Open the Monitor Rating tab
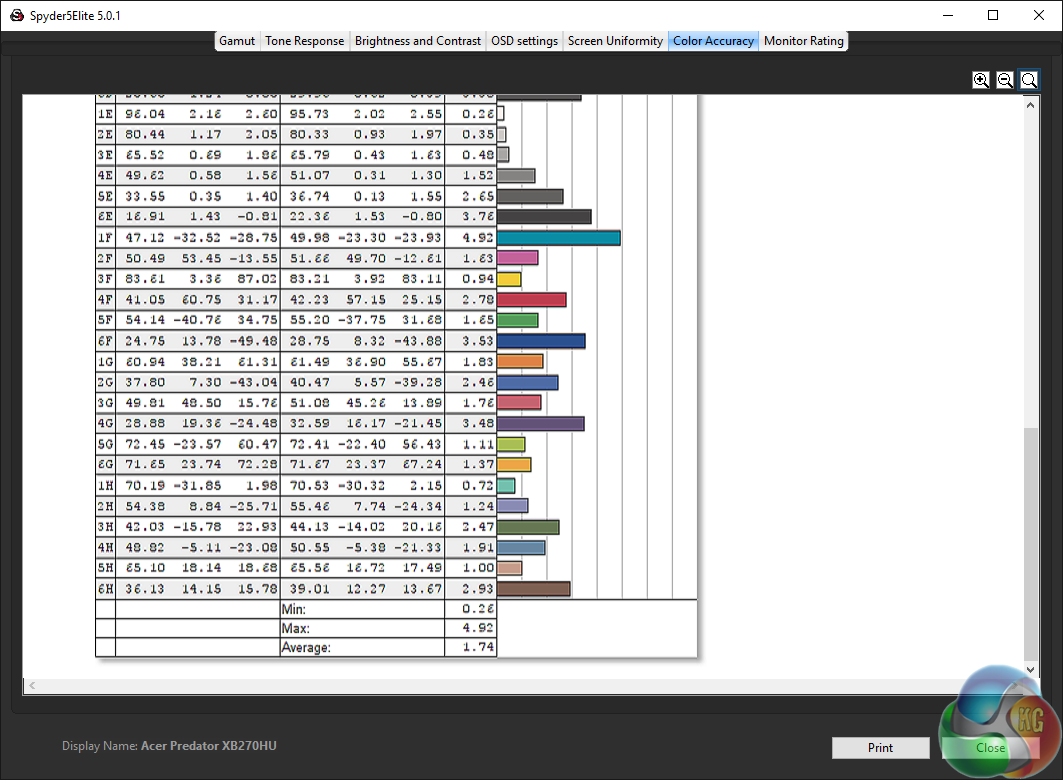 pyautogui.click(x=803, y=41)
